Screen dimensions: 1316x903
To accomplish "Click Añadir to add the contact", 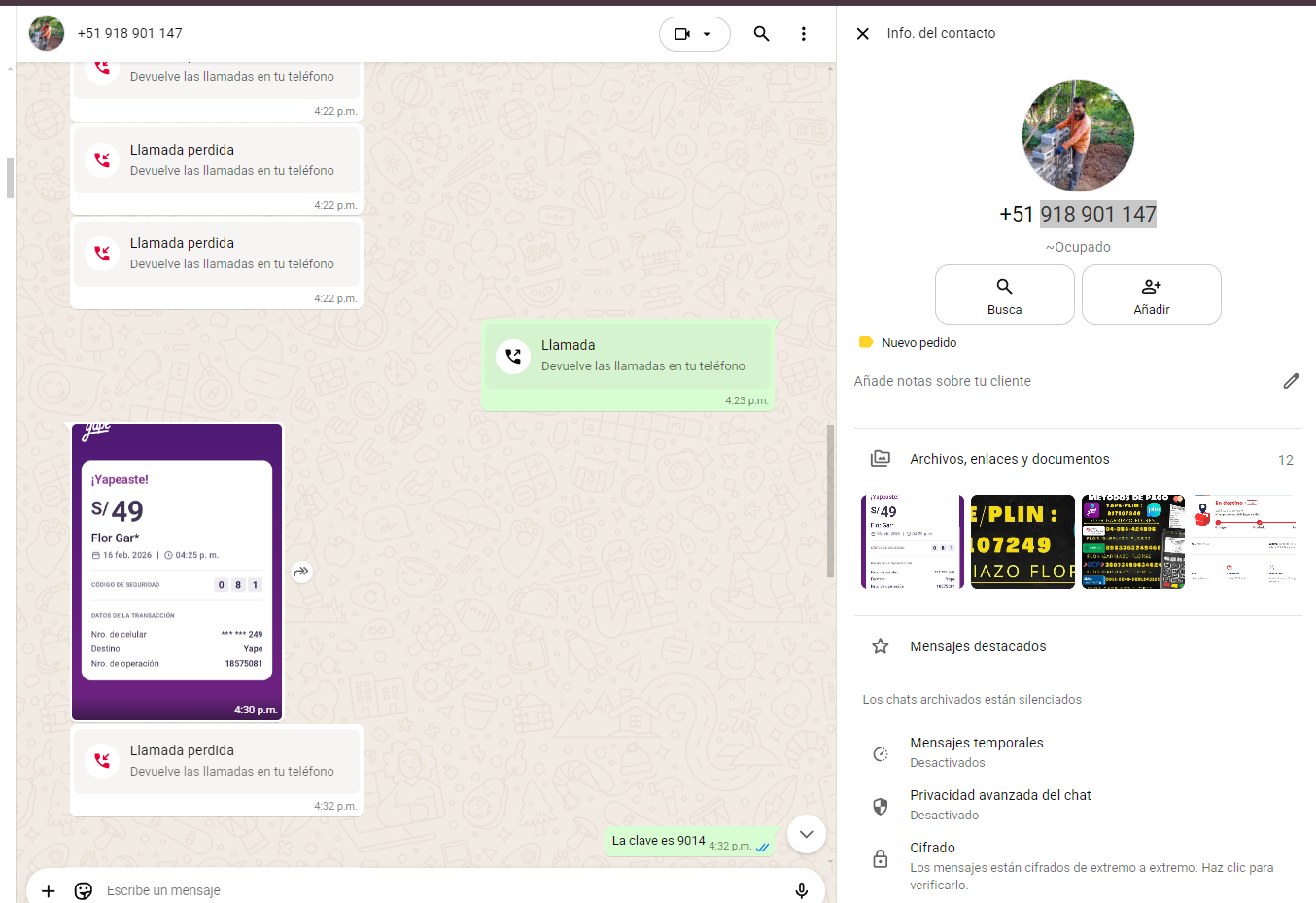I will (1151, 295).
